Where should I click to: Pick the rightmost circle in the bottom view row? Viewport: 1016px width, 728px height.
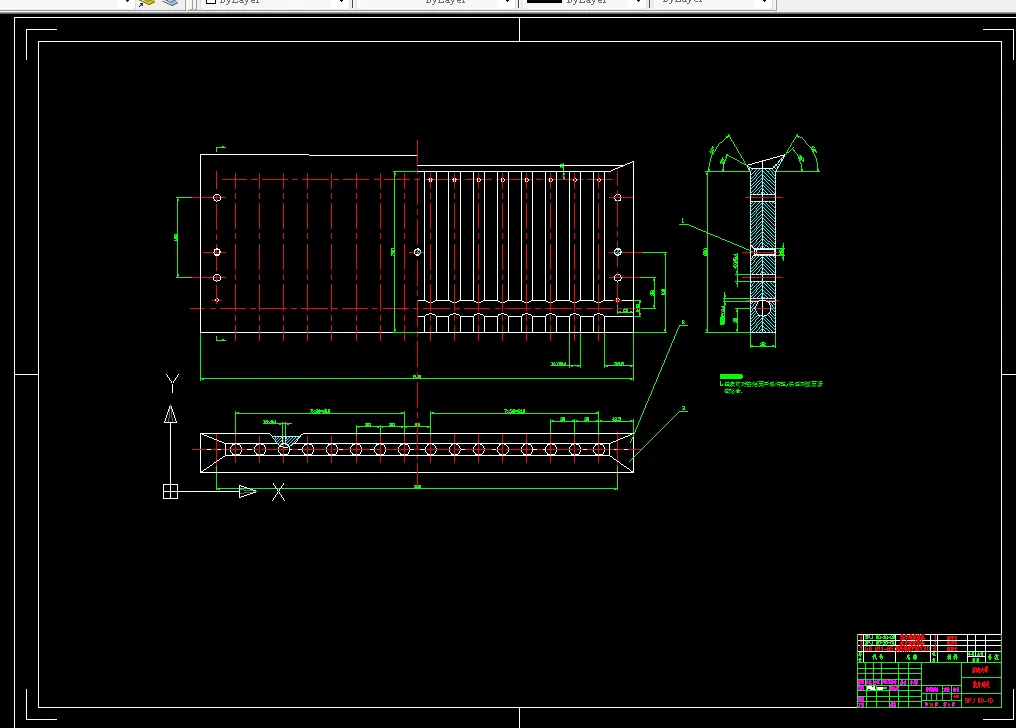coord(599,449)
